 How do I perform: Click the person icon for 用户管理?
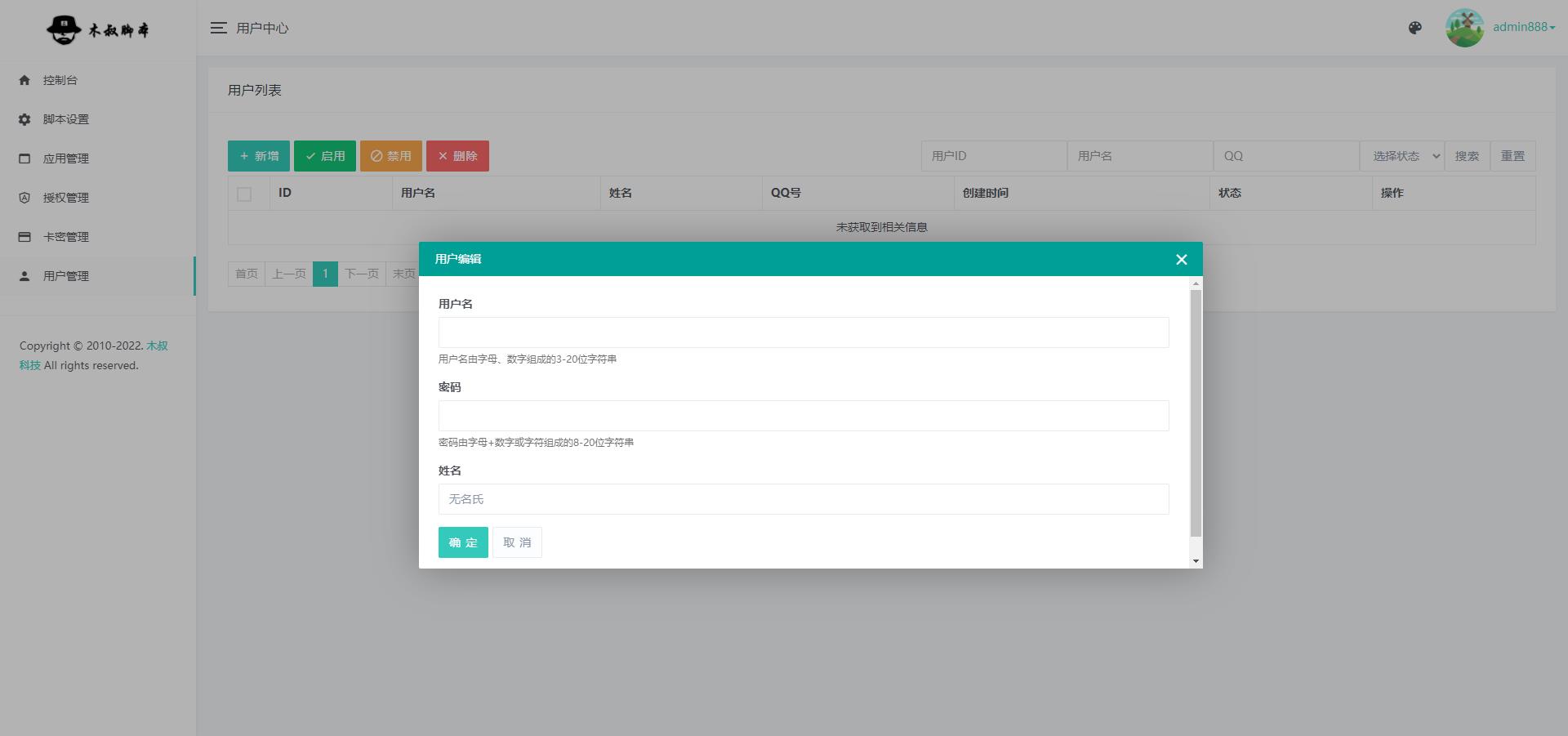point(24,276)
